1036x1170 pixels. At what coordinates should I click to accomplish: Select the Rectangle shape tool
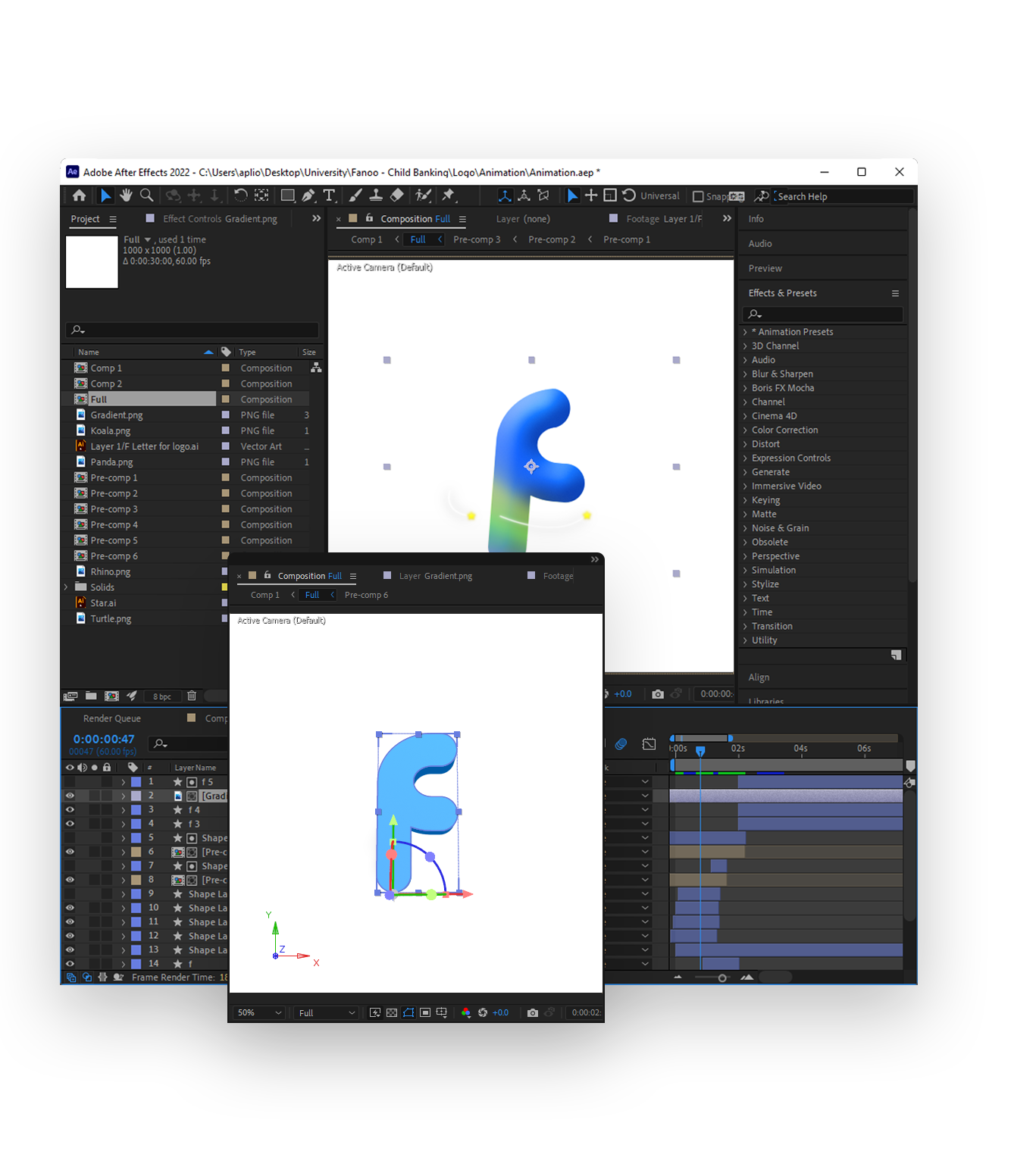(288, 196)
